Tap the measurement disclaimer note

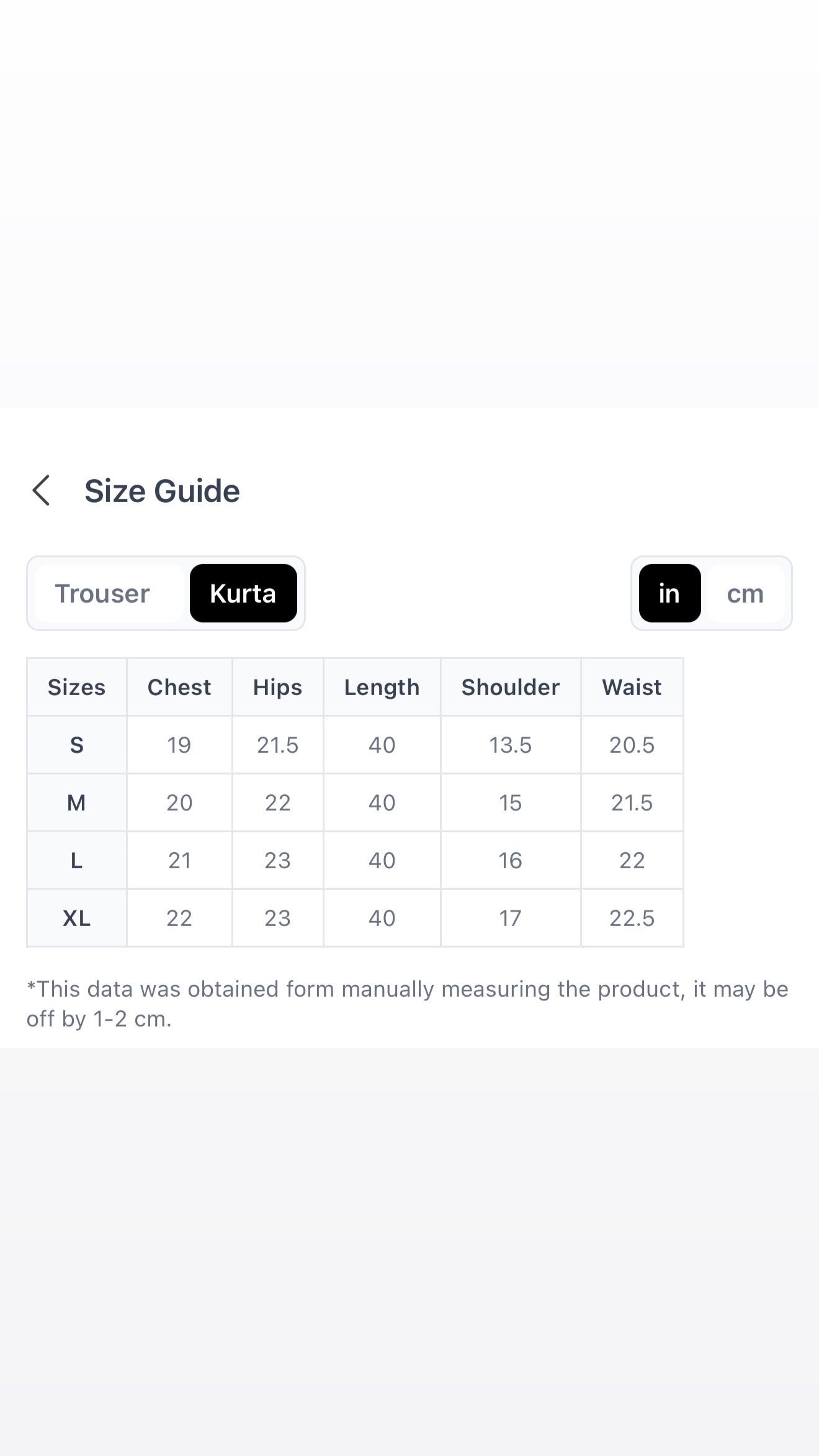click(x=407, y=1004)
